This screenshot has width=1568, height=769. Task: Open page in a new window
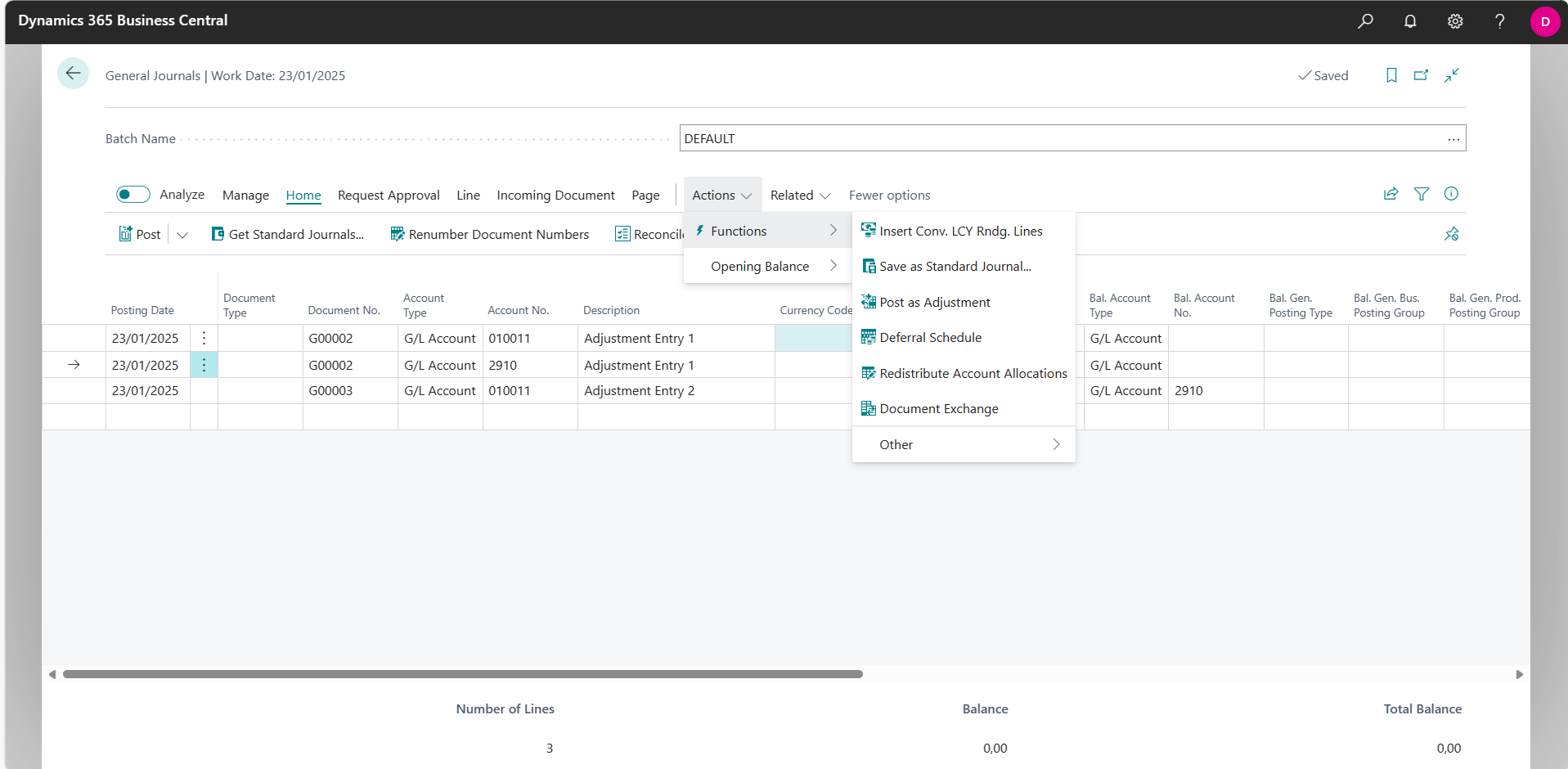(1422, 75)
